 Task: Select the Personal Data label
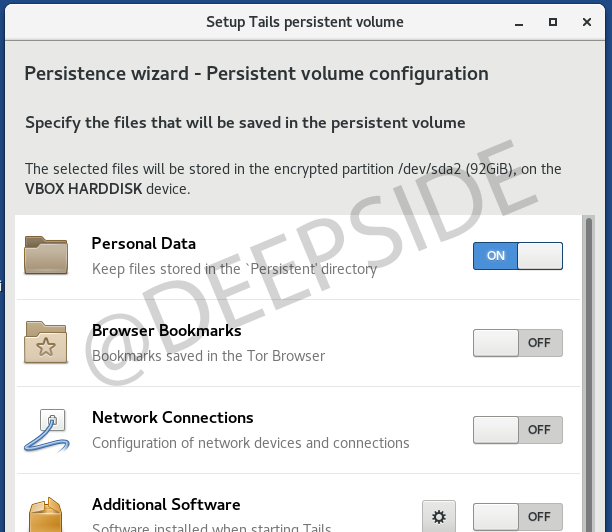[x=143, y=244]
